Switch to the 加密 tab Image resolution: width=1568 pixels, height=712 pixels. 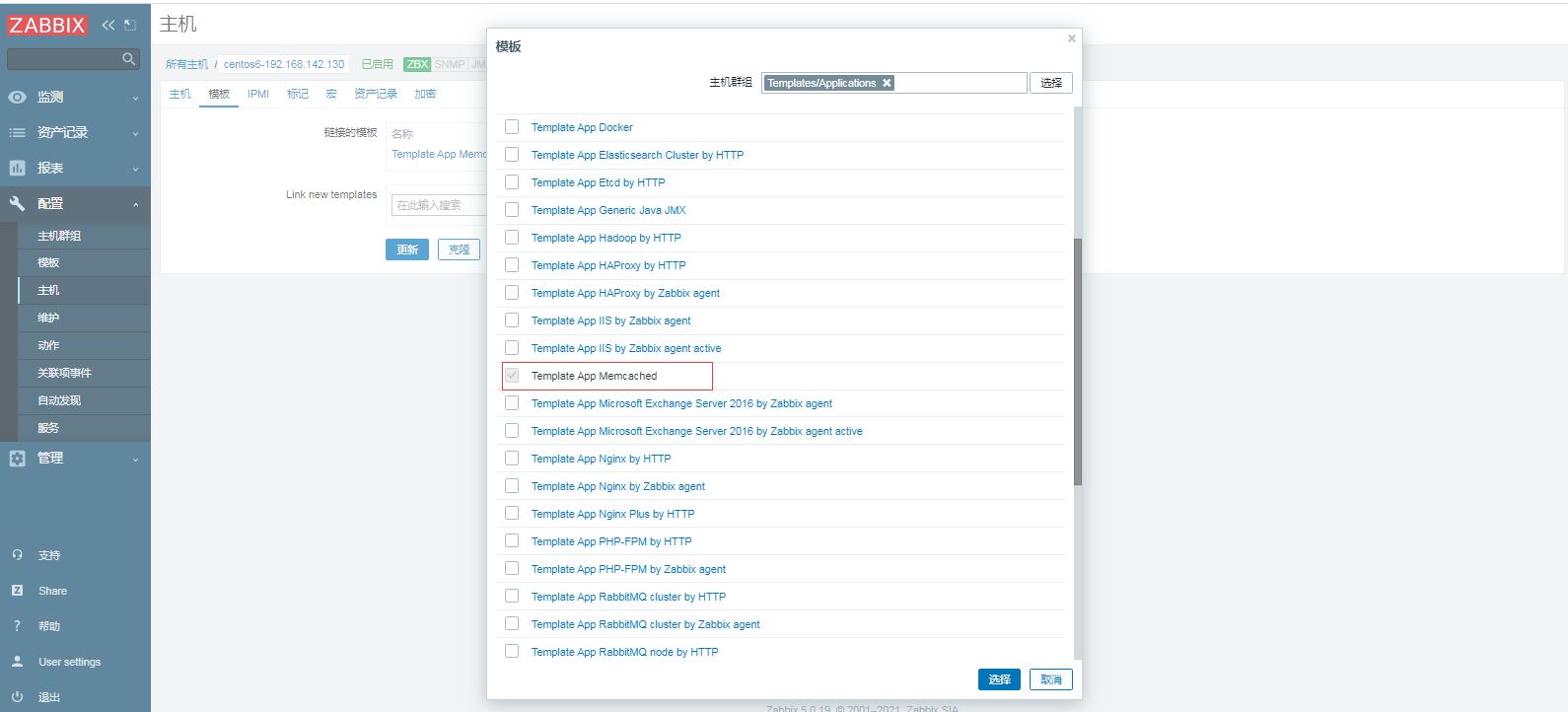[425, 94]
